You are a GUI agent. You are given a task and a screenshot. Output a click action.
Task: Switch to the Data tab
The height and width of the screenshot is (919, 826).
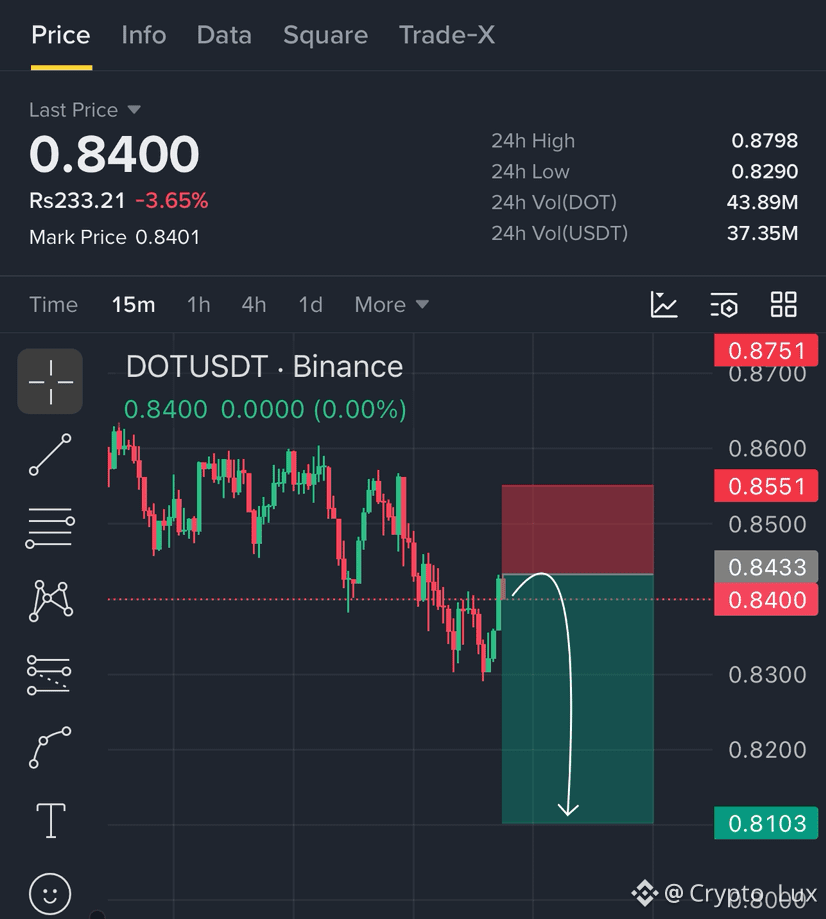224,35
